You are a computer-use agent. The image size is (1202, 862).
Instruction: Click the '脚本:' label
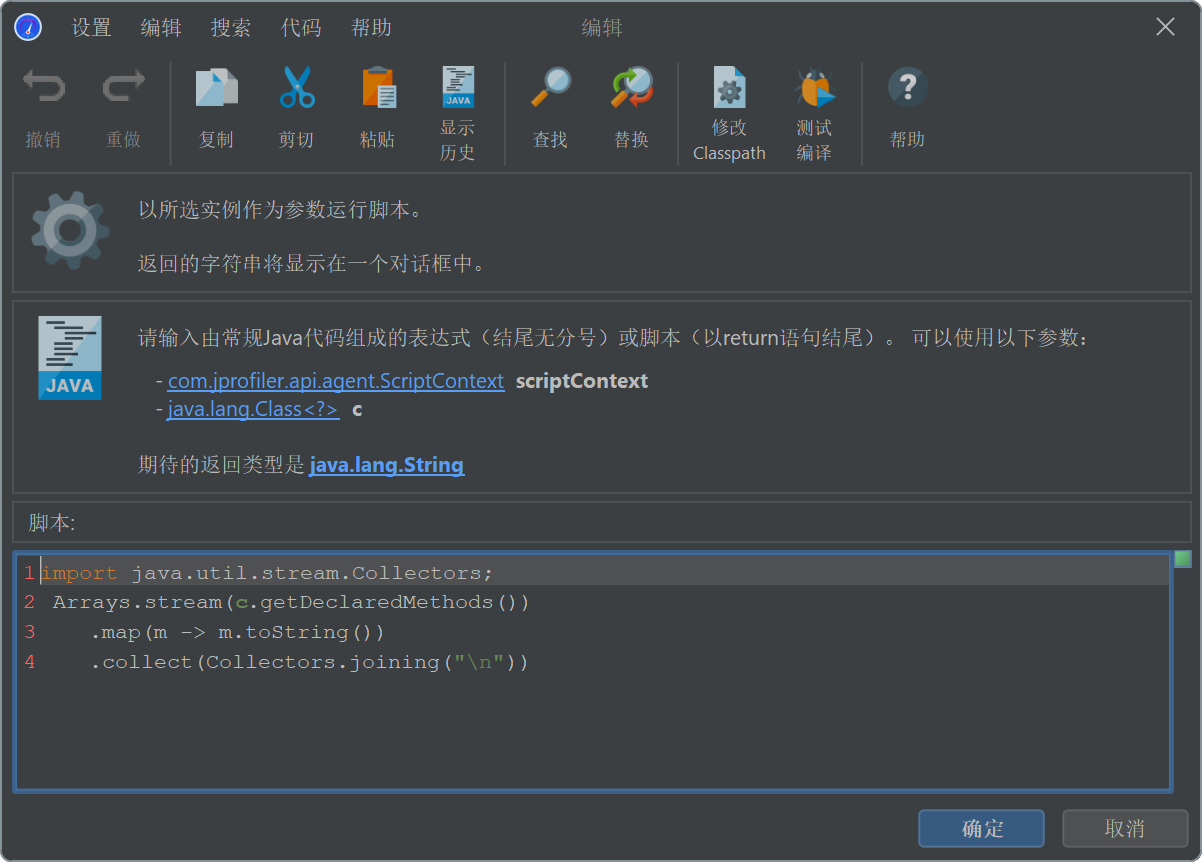coord(52,523)
